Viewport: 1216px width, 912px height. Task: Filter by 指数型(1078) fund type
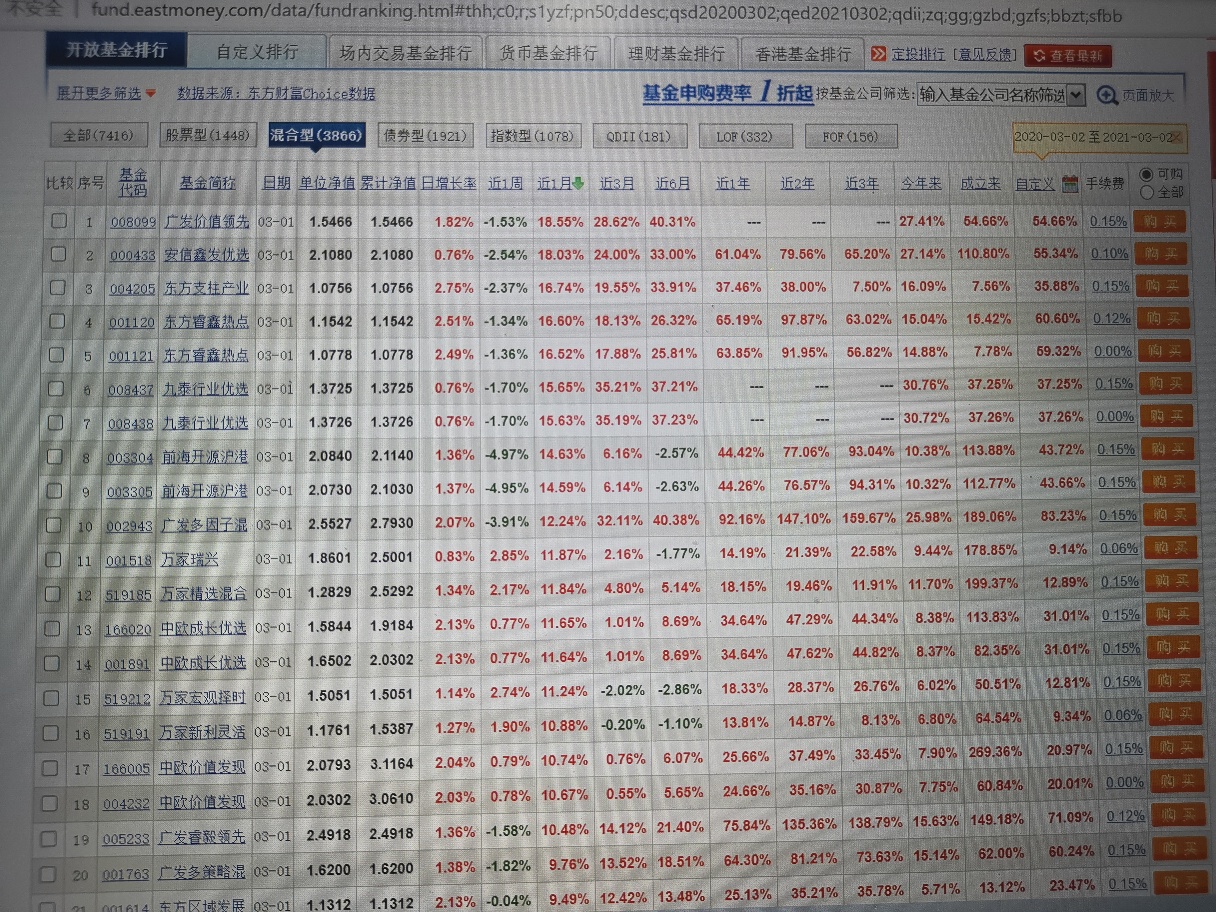click(x=531, y=135)
